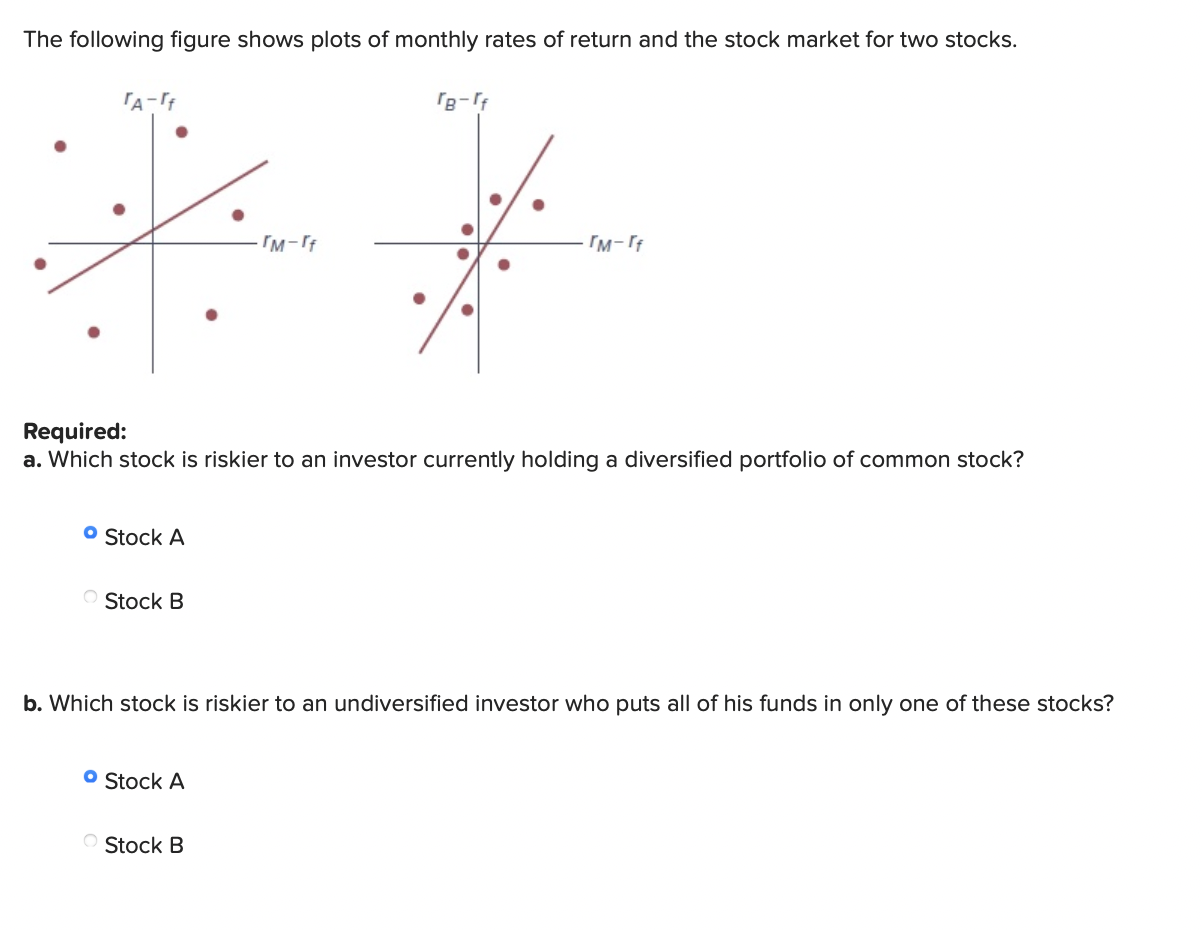Click the topmost data point in left scatter plot

click(x=181, y=132)
